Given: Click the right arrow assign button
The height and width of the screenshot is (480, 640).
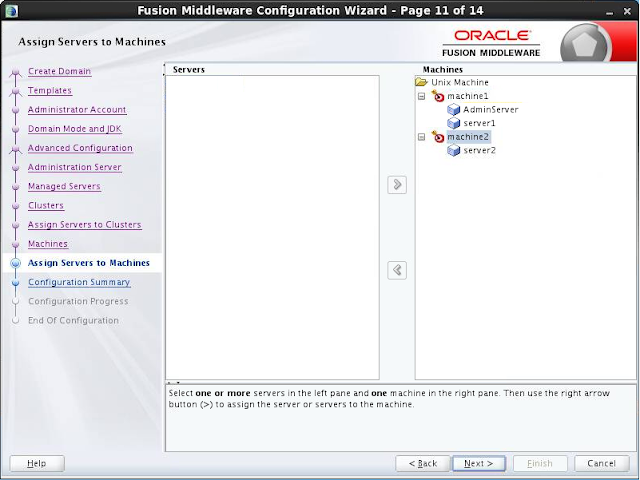Looking at the screenshot, I should (x=397, y=184).
